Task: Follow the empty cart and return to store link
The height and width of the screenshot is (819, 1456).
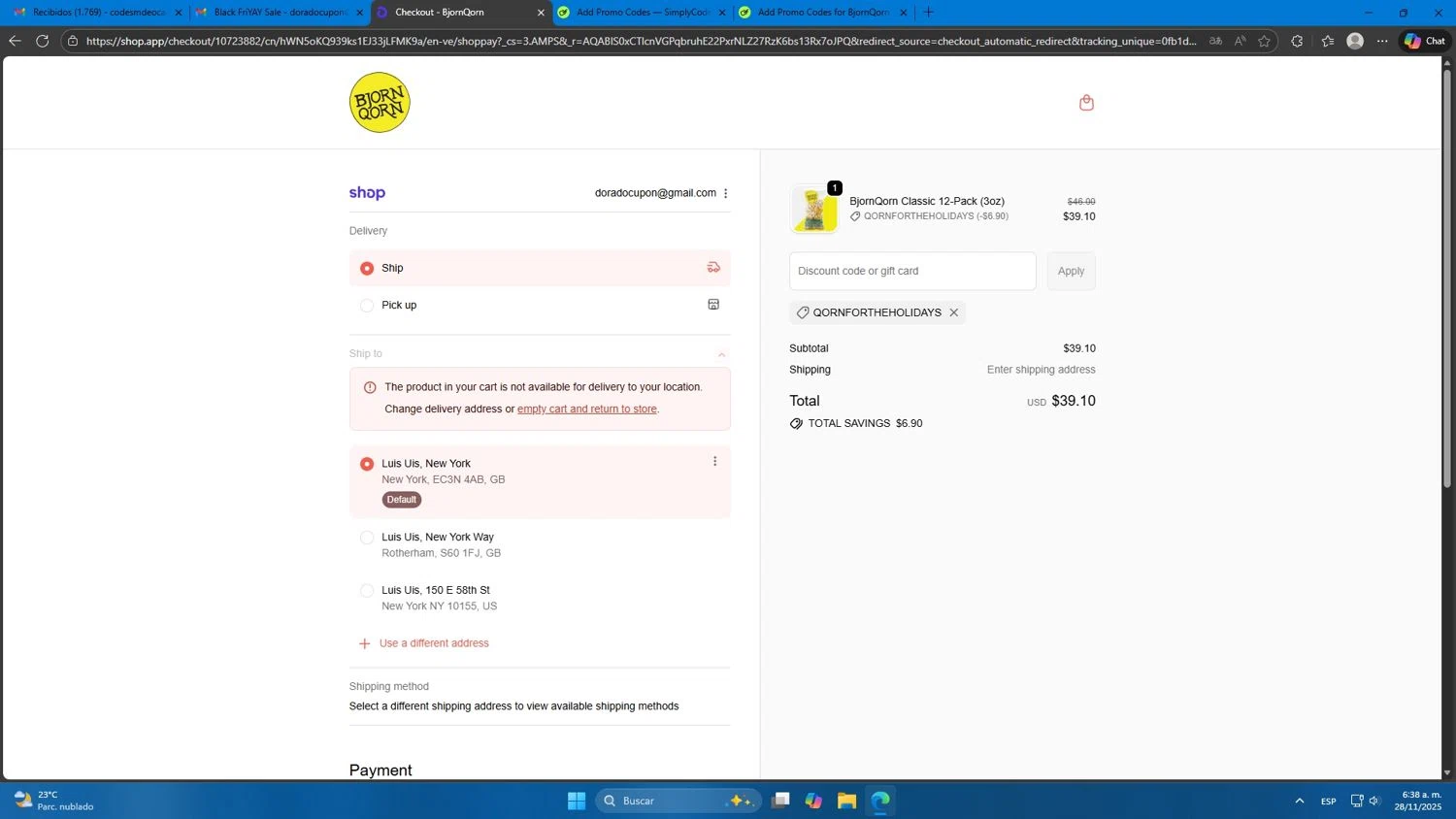Action: [587, 409]
